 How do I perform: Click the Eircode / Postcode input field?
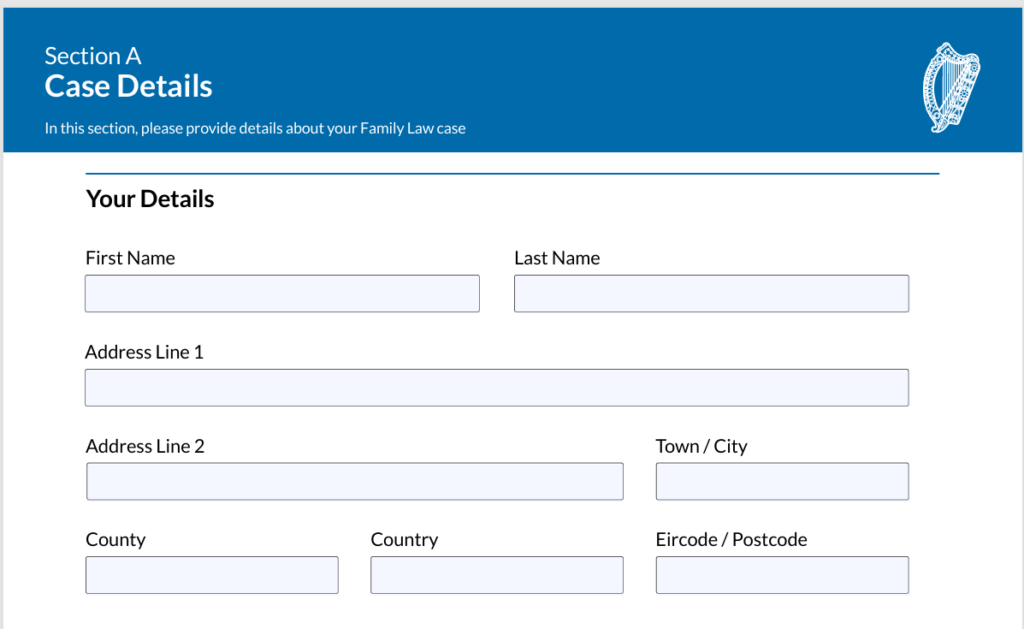pyautogui.click(x=782, y=576)
